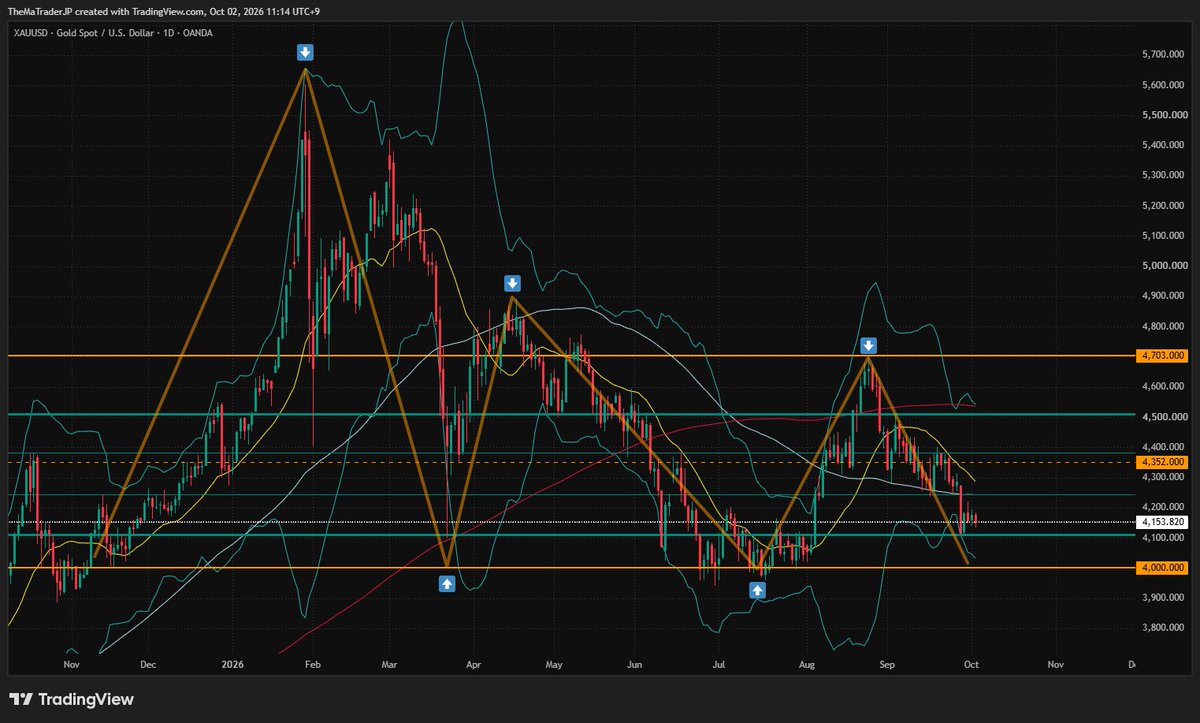
Task: Click the 3,800.000 price axis label
Action: pos(1163,628)
